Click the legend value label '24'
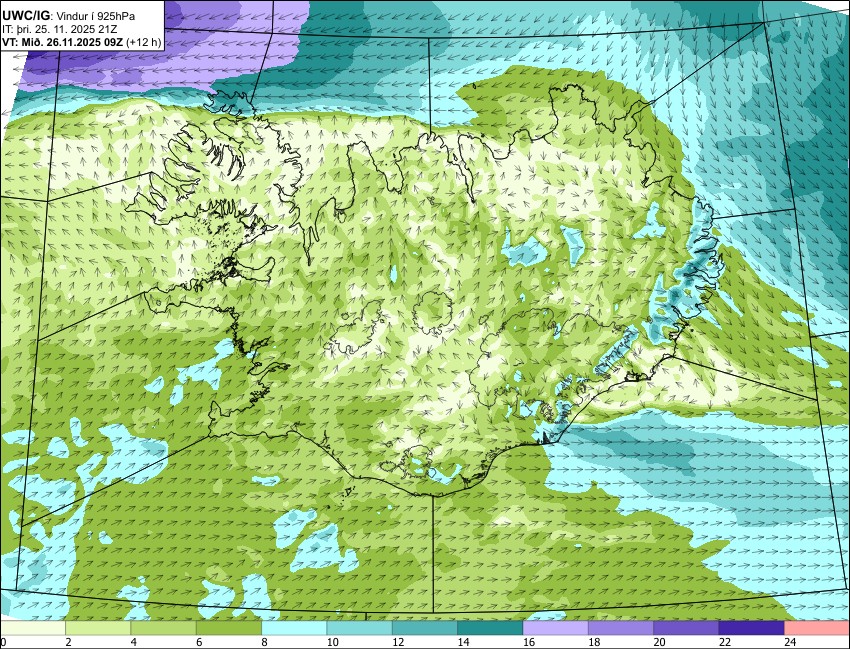Image resolution: width=850 pixels, height=649 pixels. point(790,642)
